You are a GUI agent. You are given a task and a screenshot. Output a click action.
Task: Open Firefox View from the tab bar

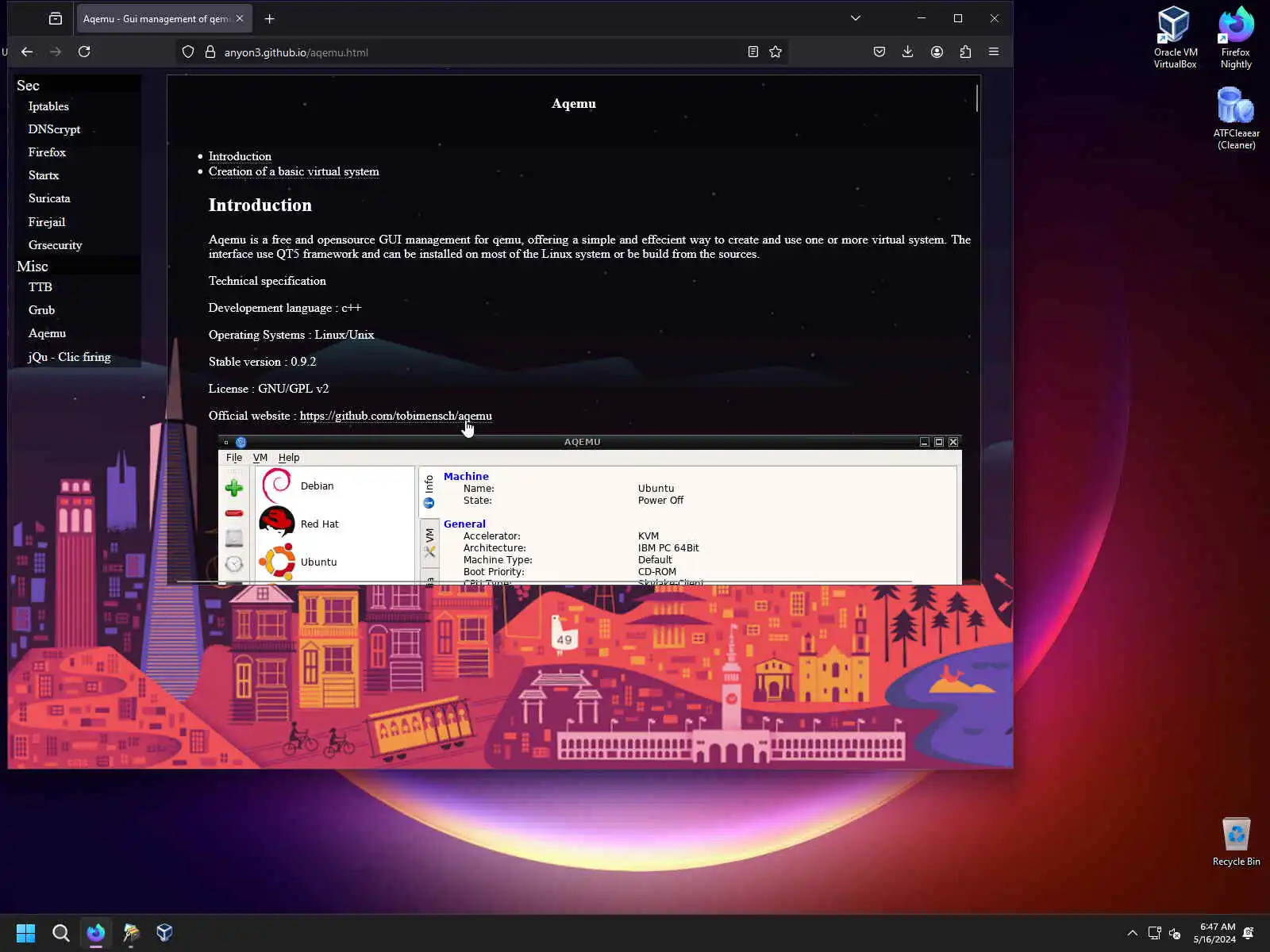pos(55,18)
